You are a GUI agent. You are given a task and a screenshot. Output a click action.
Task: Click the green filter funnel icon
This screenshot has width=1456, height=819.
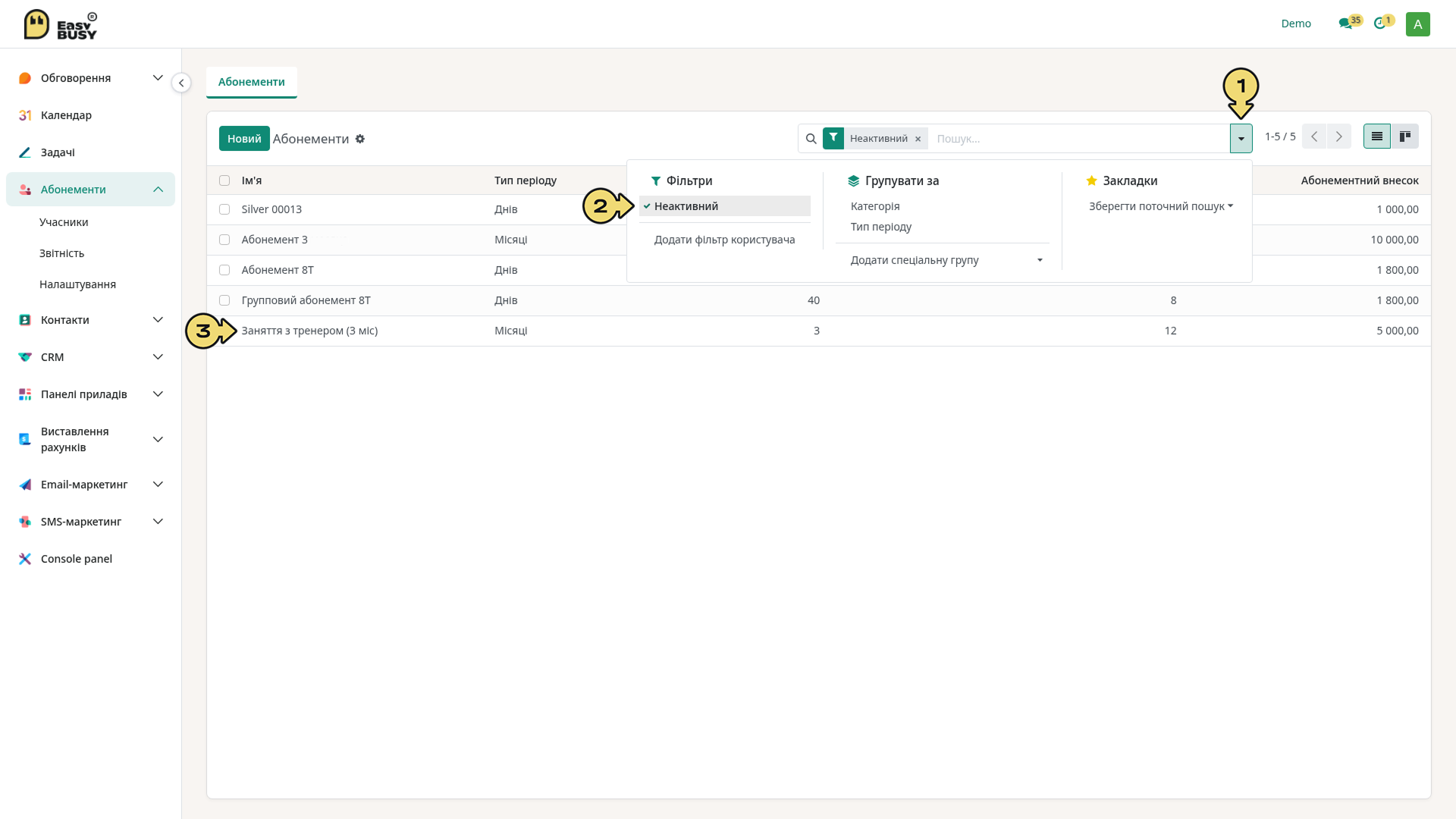click(833, 138)
